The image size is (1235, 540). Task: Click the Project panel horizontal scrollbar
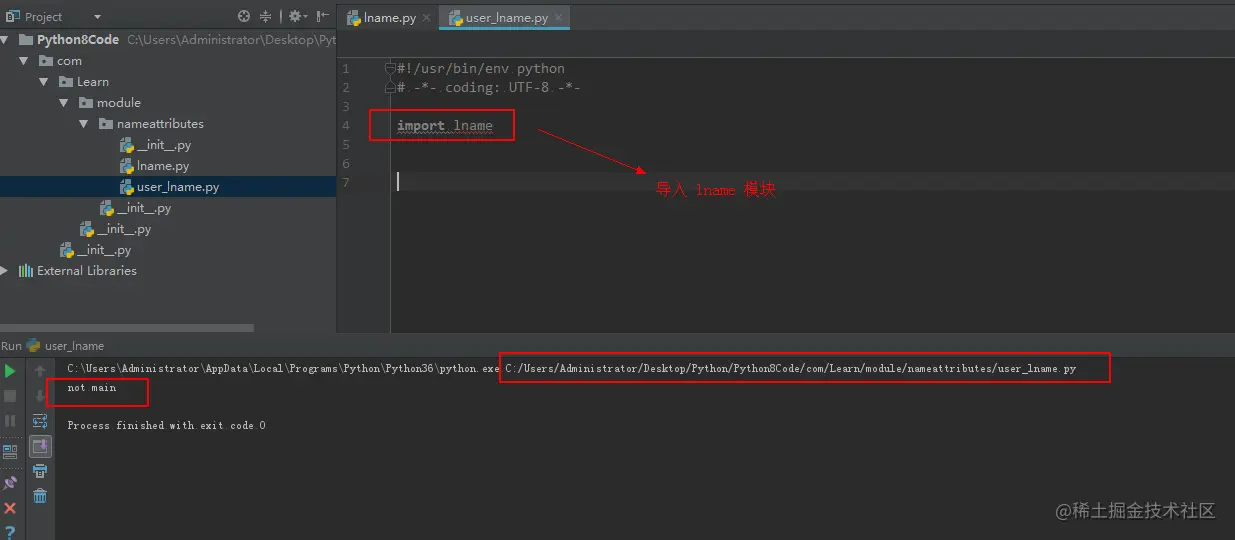pyautogui.click(x=127, y=328)
